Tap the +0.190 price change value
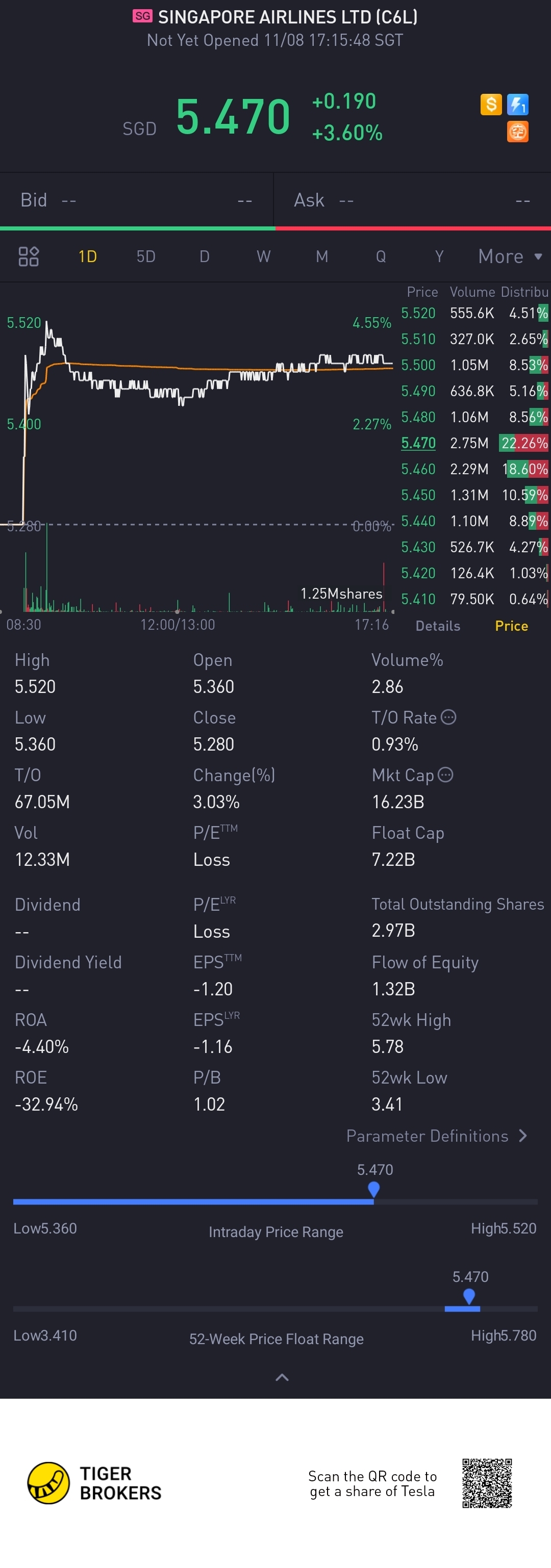 (x=344, y=101)
